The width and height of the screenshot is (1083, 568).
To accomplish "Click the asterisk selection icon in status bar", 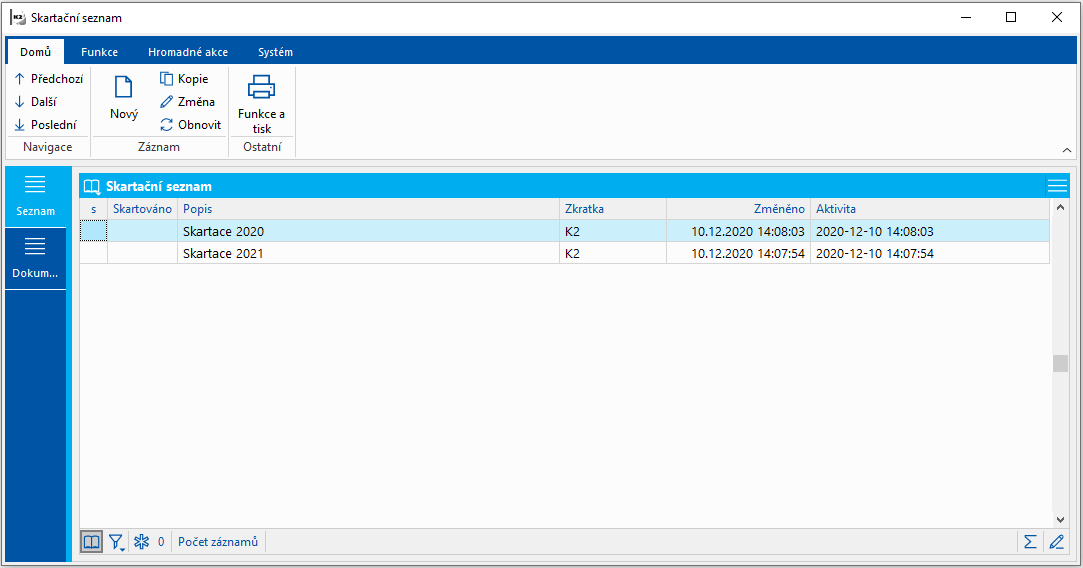I will tap(142, 542).
